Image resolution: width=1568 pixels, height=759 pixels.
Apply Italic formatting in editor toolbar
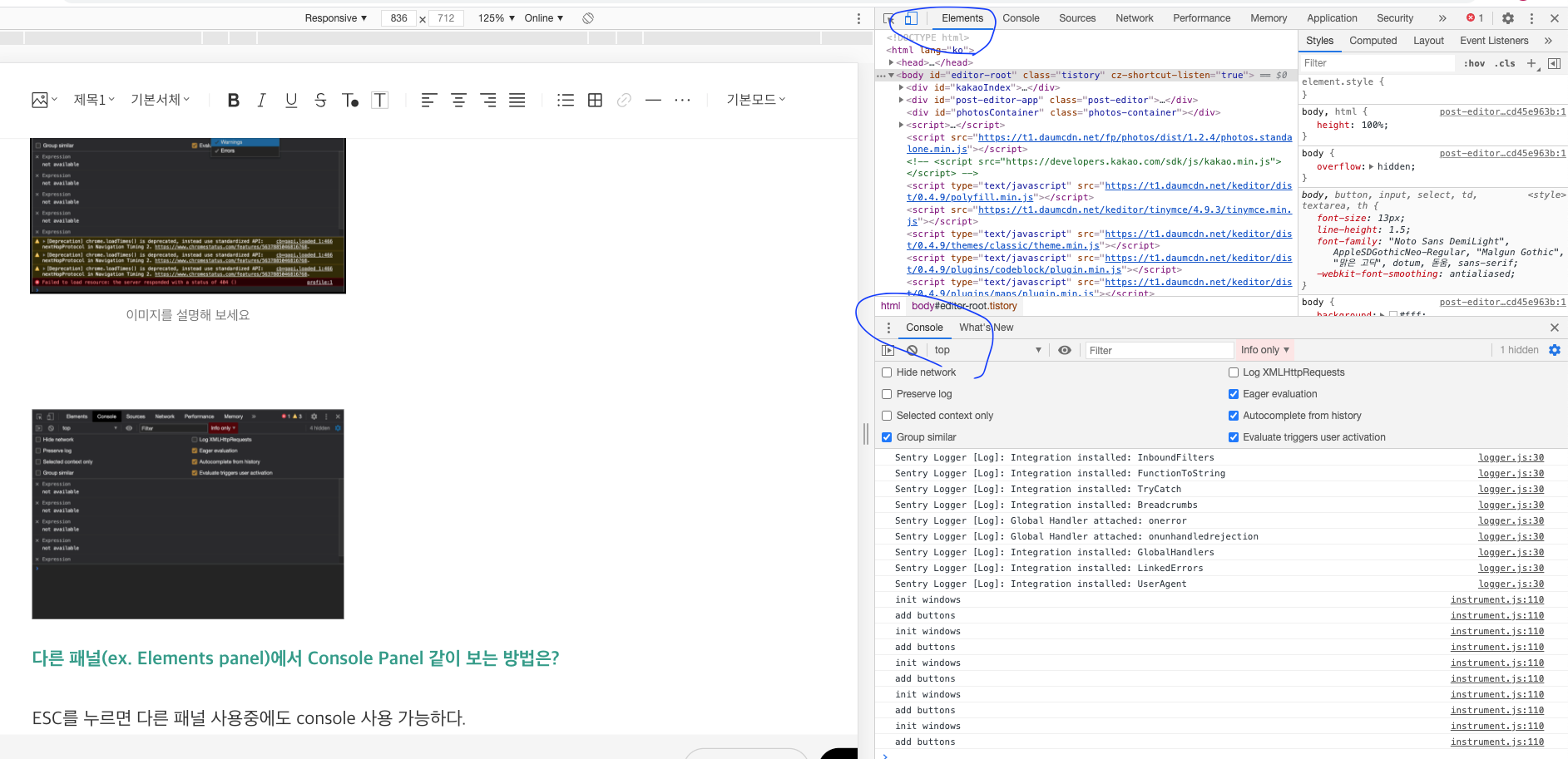[262, 100]
